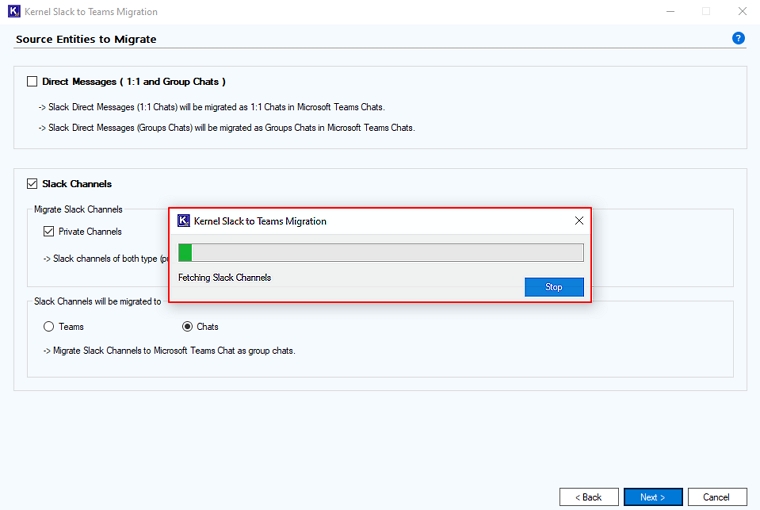Click the Kernel logo in main title bar
760x510 pixels.
click(x=14, y=11)
